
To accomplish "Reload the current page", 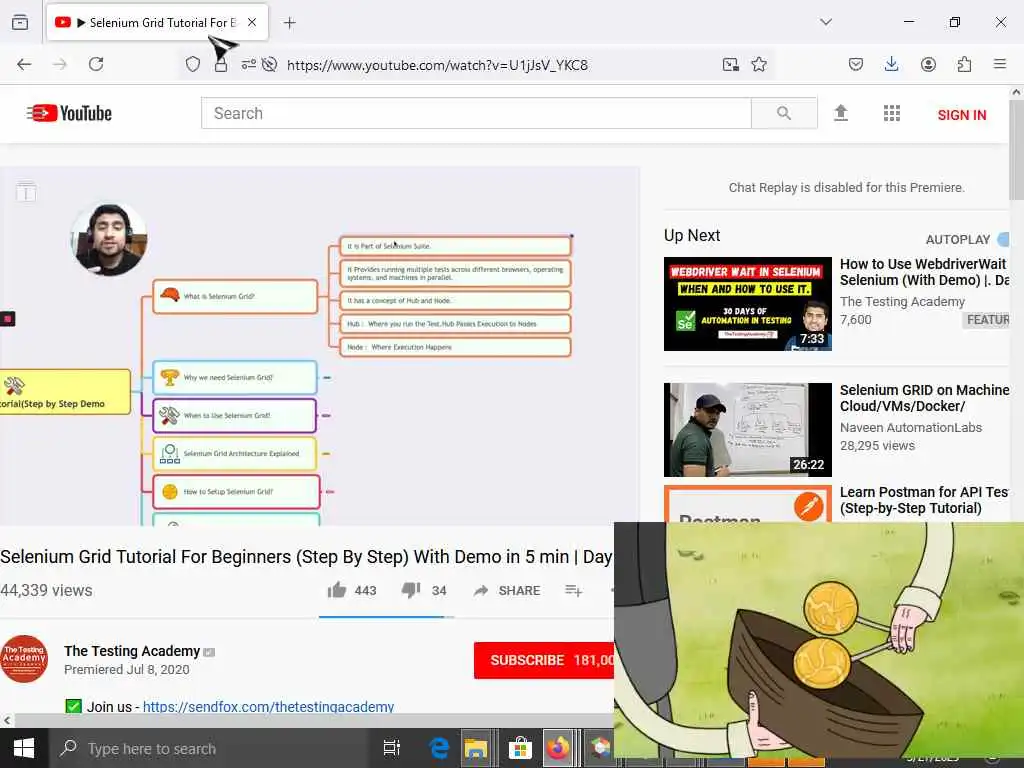I will (96, 64).
